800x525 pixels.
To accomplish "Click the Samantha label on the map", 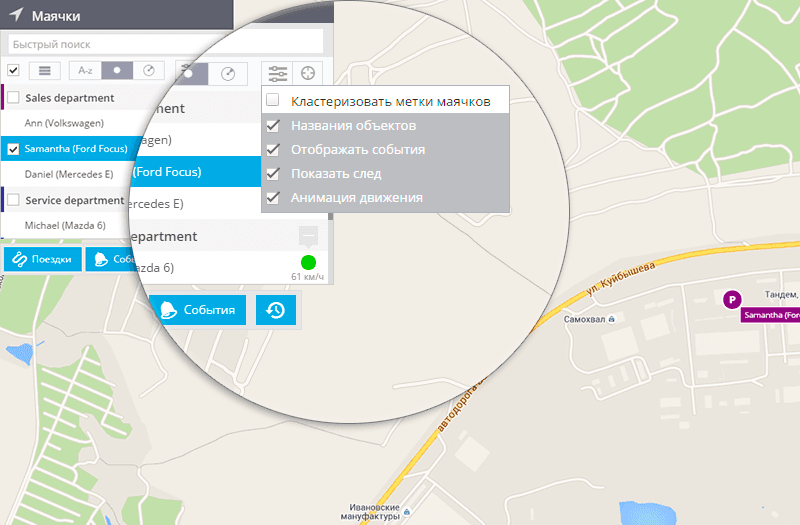I will click(x=770, y=315).
